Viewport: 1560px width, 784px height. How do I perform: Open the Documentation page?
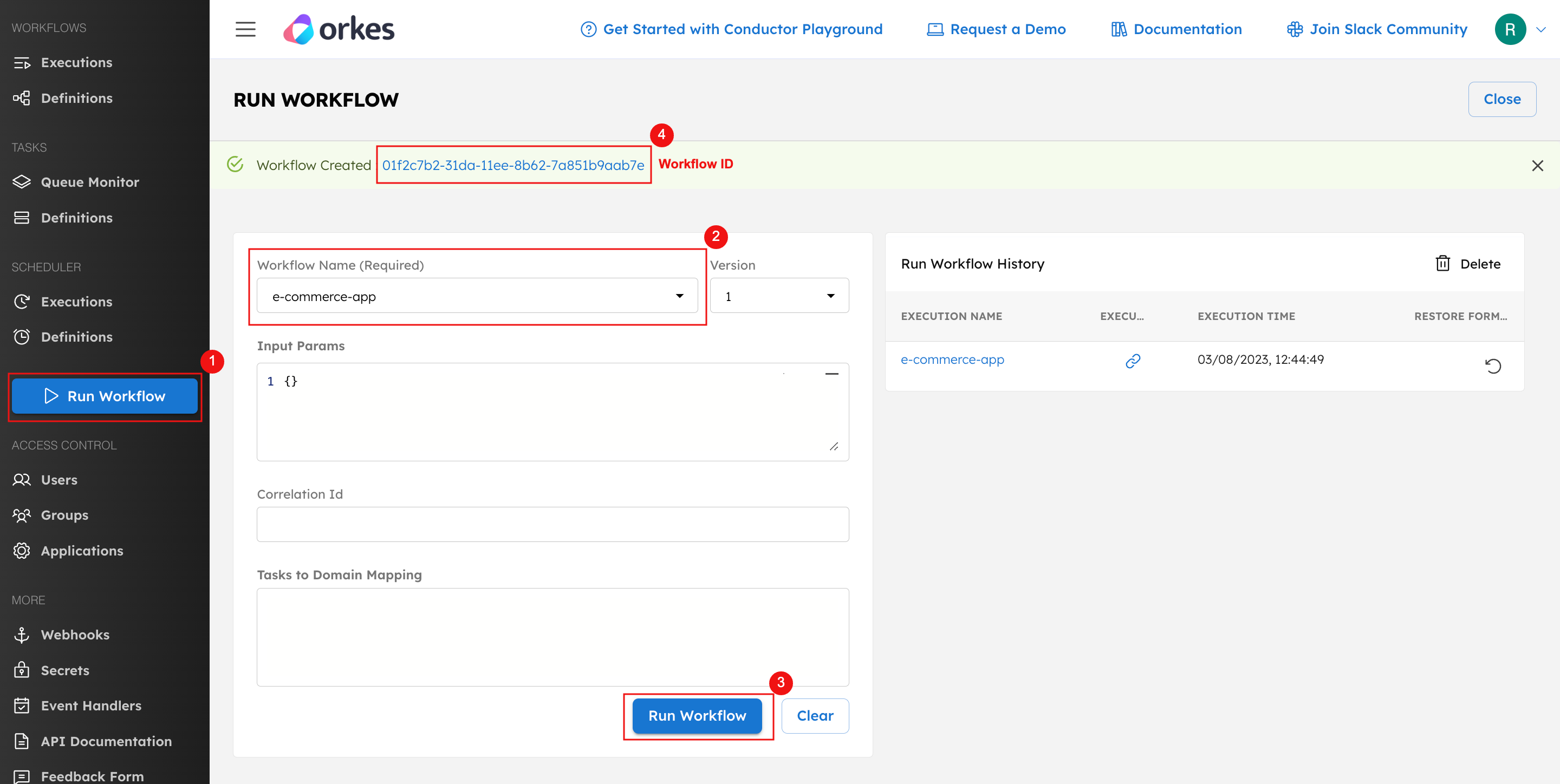[1176, 29]
